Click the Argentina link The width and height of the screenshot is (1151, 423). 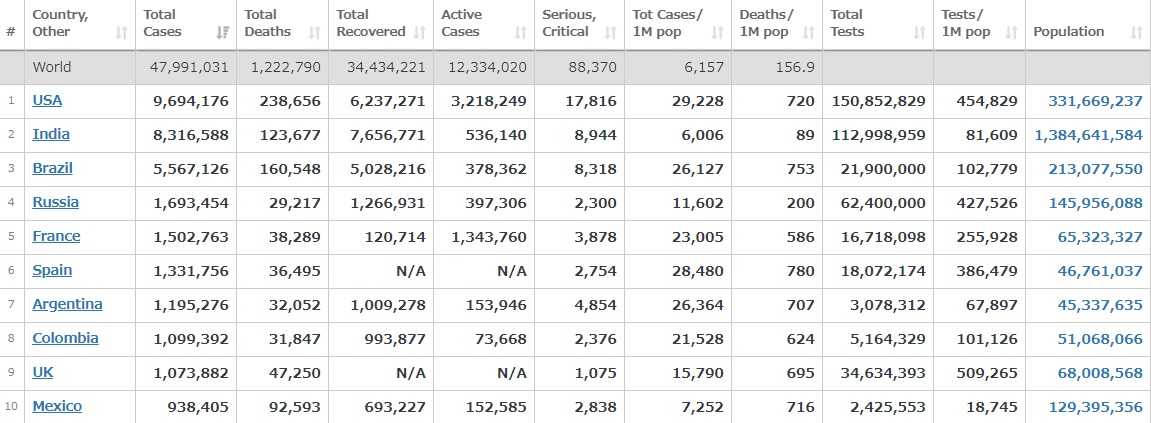67,304
